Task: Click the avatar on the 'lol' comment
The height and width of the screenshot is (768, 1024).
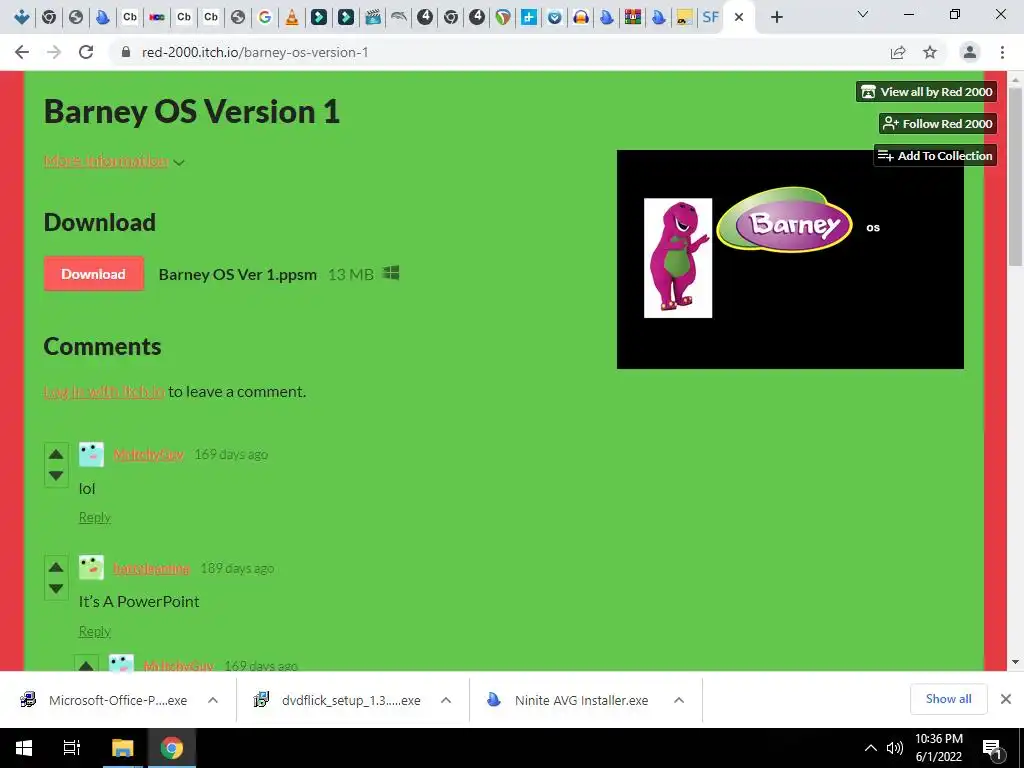Action: [91, 454]
